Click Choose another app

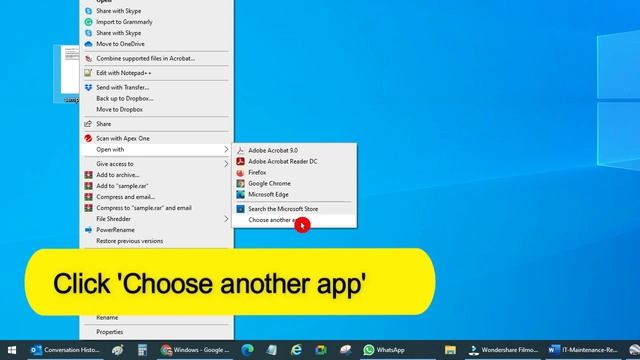294,220
